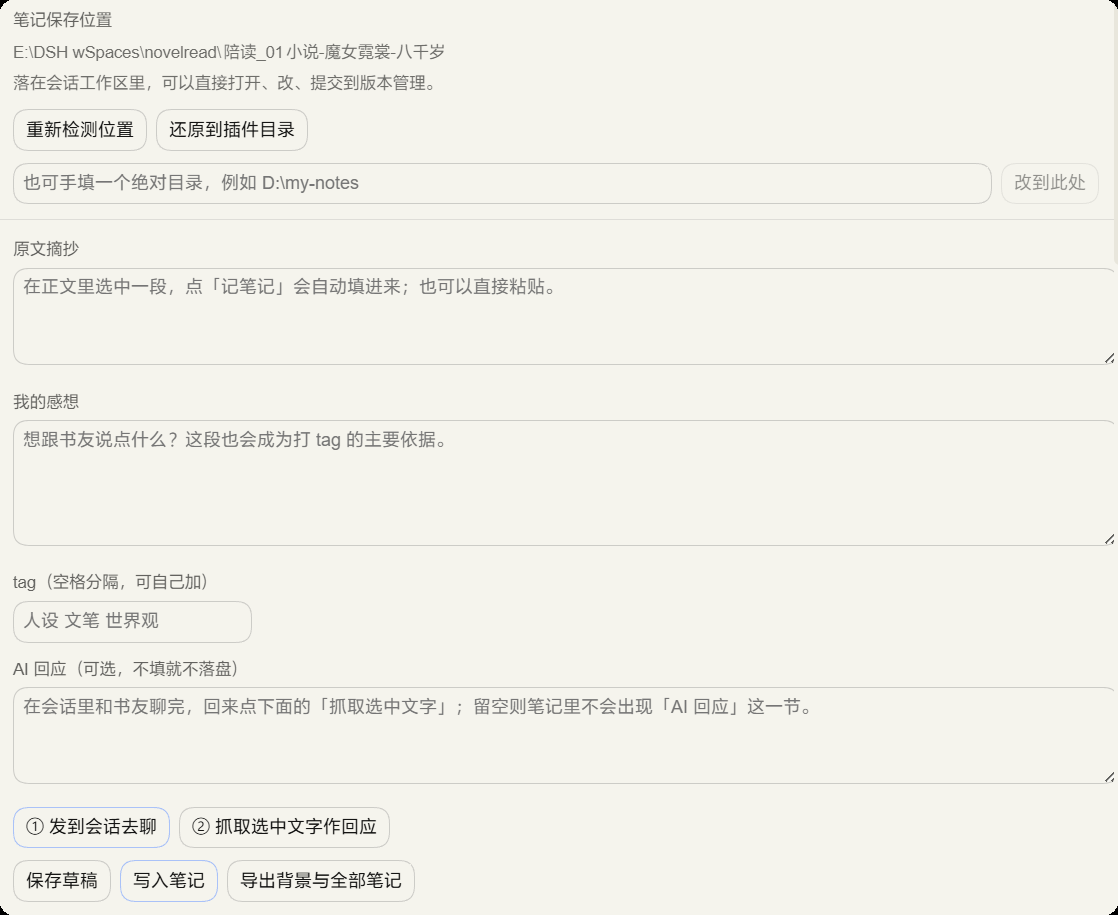Click the 写入笔记 button

tap(169, 881)
